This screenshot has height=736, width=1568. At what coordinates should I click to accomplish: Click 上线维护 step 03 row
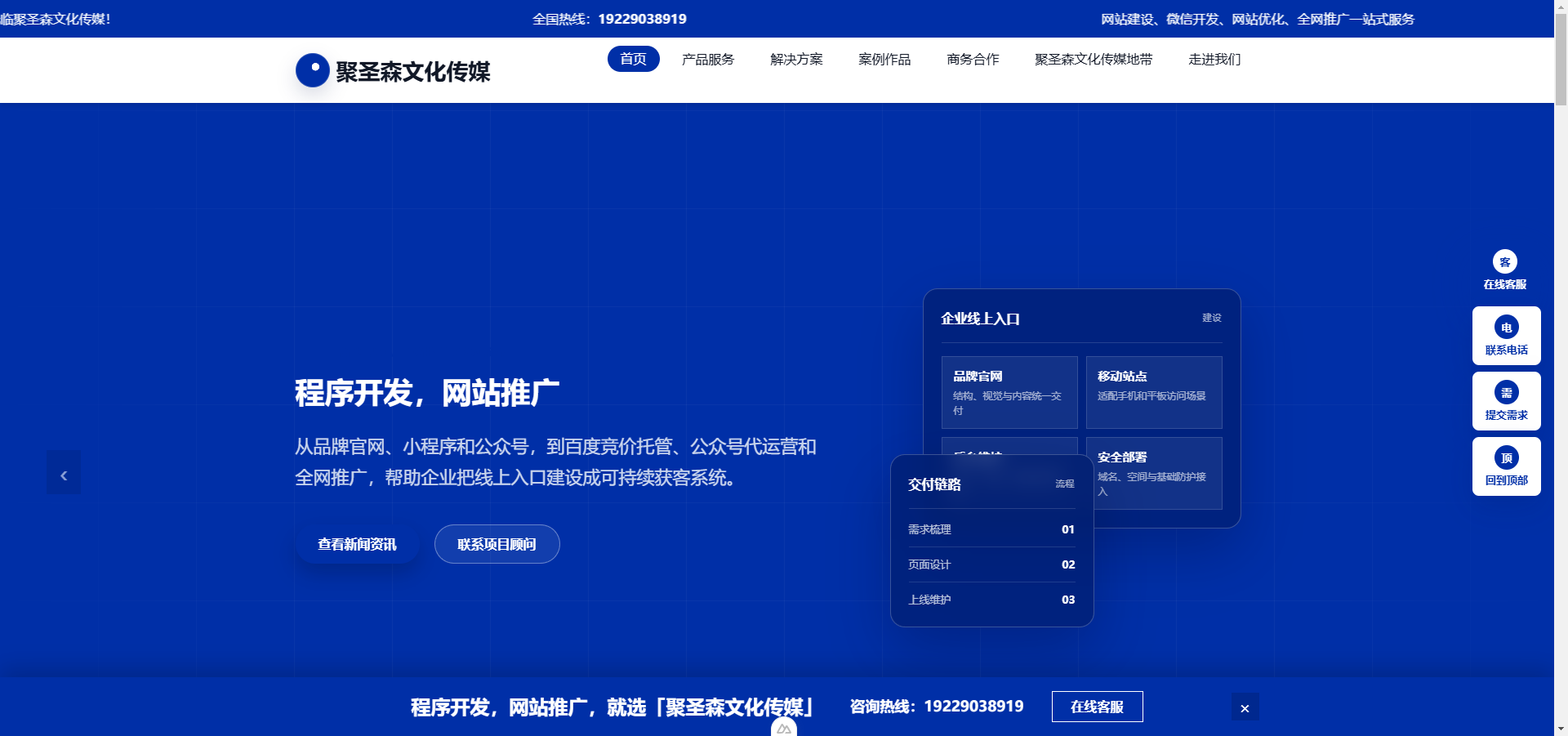coord(991,600)
